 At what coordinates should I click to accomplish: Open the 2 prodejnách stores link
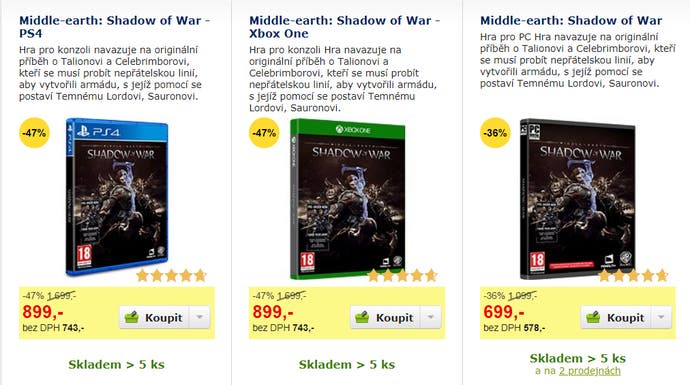(590, 371)
